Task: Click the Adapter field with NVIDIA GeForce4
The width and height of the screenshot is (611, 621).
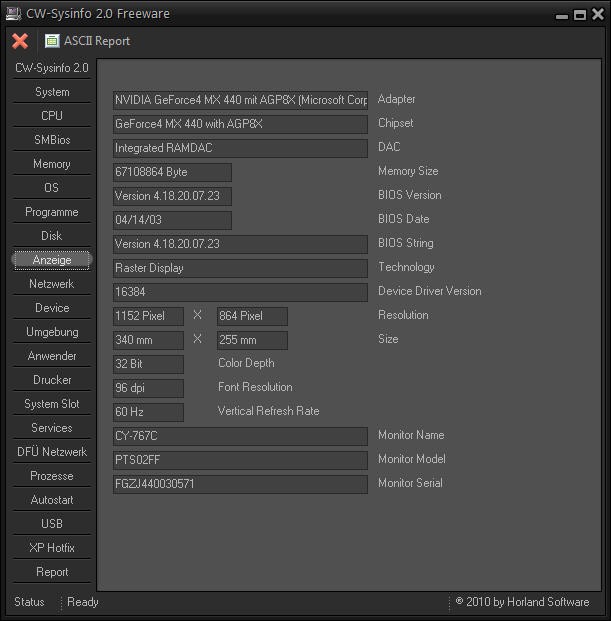Action: (x=240, y=100)
